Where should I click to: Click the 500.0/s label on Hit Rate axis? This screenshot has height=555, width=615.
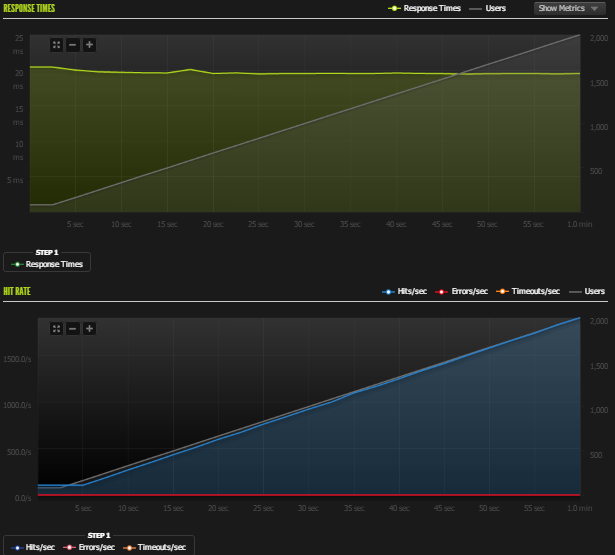point(19,452)
